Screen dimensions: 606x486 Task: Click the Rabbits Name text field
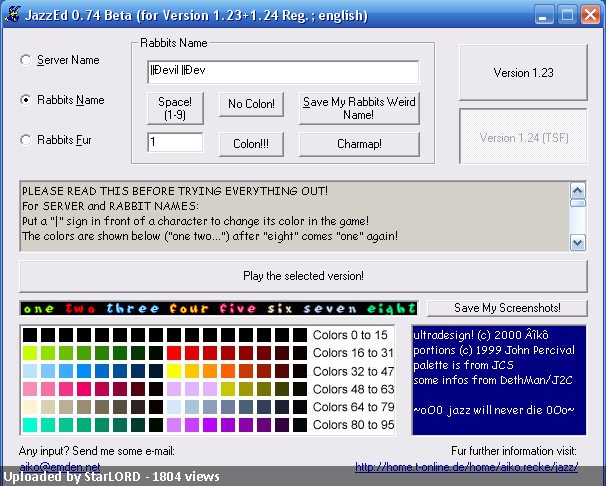[282, 72]
